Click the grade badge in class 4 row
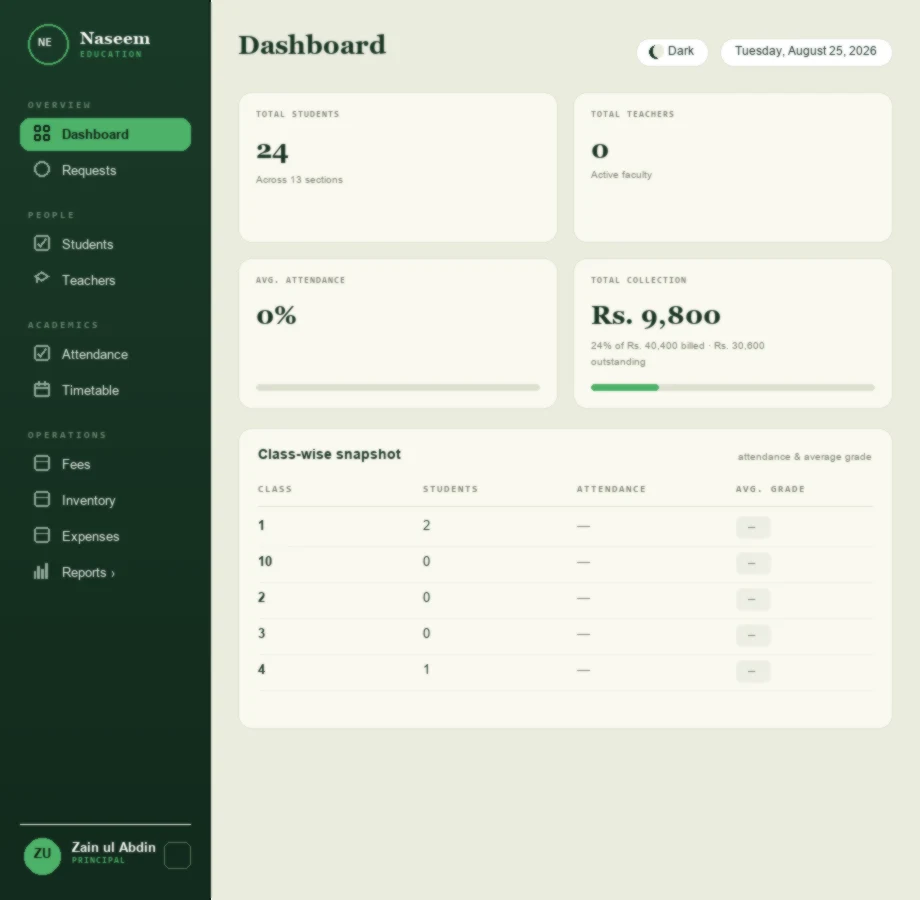Screen dimensions: 920x900 752,671
